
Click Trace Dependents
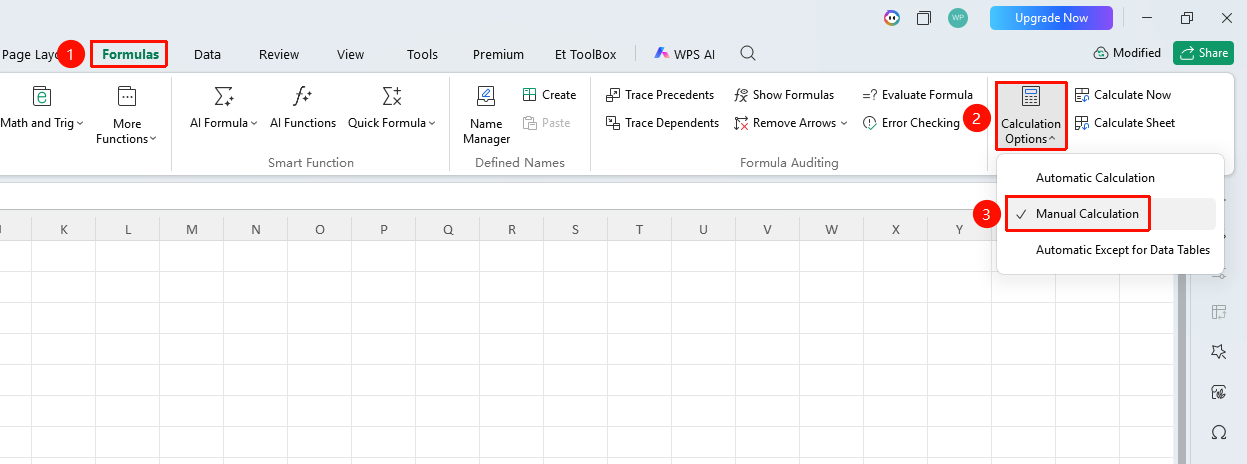[662, 123]
